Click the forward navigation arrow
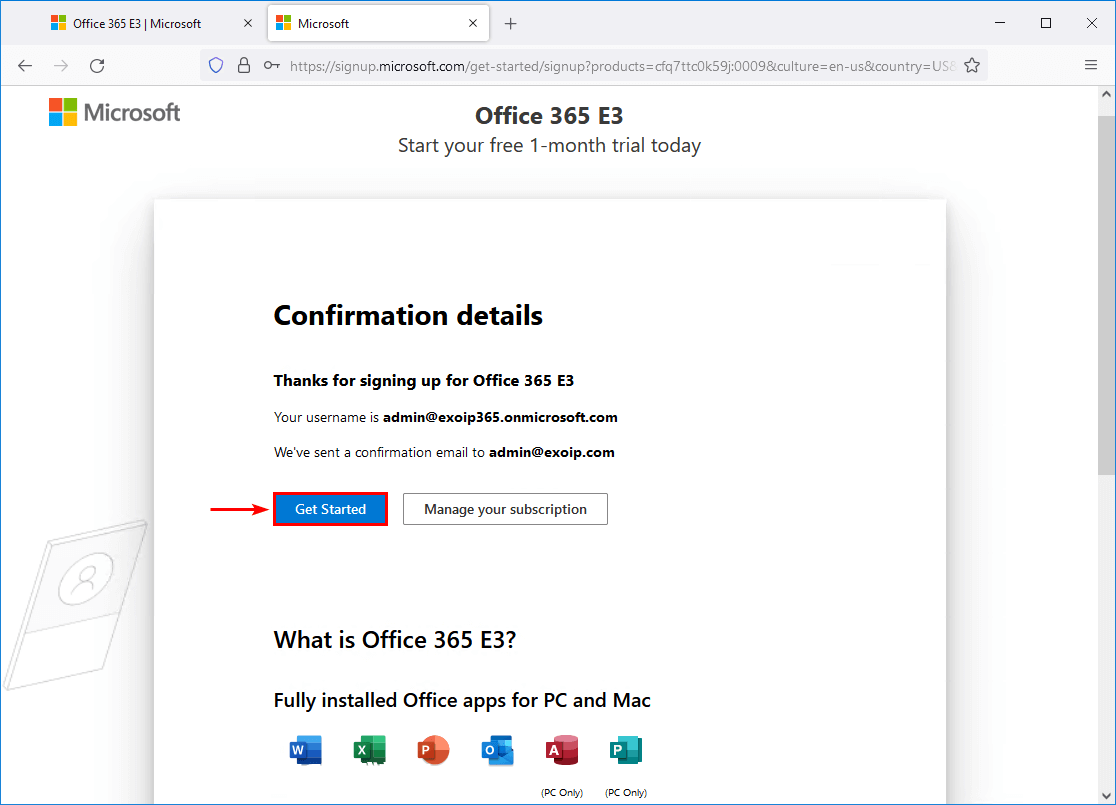 click(x=61, y=65)
